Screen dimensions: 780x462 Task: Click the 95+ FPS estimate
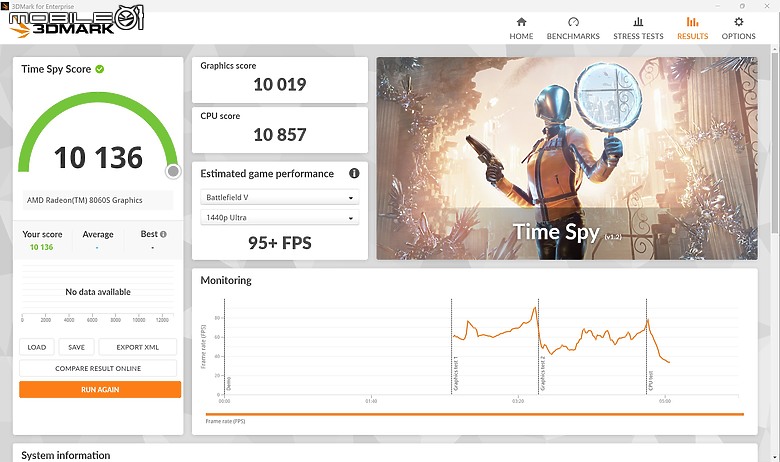(280, 243)
